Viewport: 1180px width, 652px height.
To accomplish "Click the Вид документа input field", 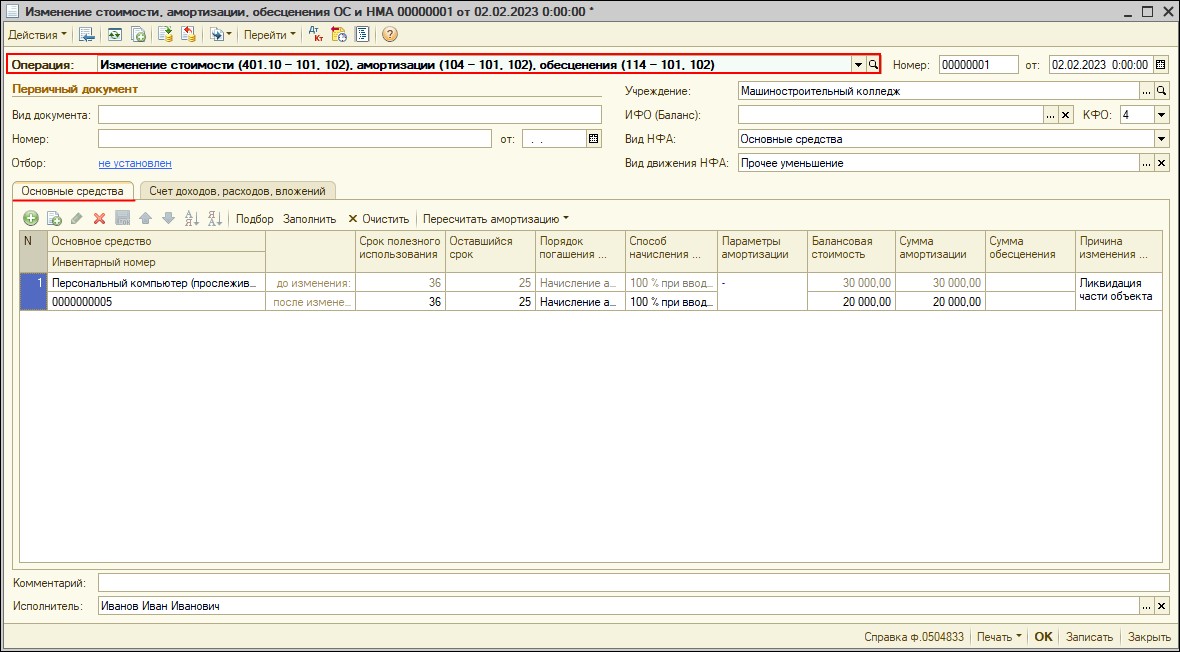I will 350,114.
